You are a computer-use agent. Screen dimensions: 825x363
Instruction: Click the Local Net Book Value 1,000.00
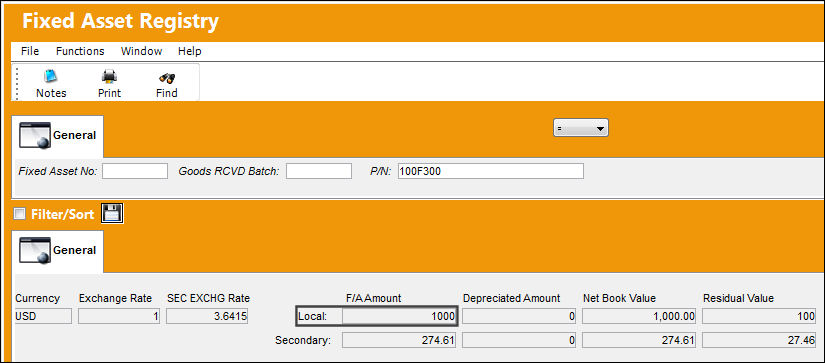tap(639, 316)
